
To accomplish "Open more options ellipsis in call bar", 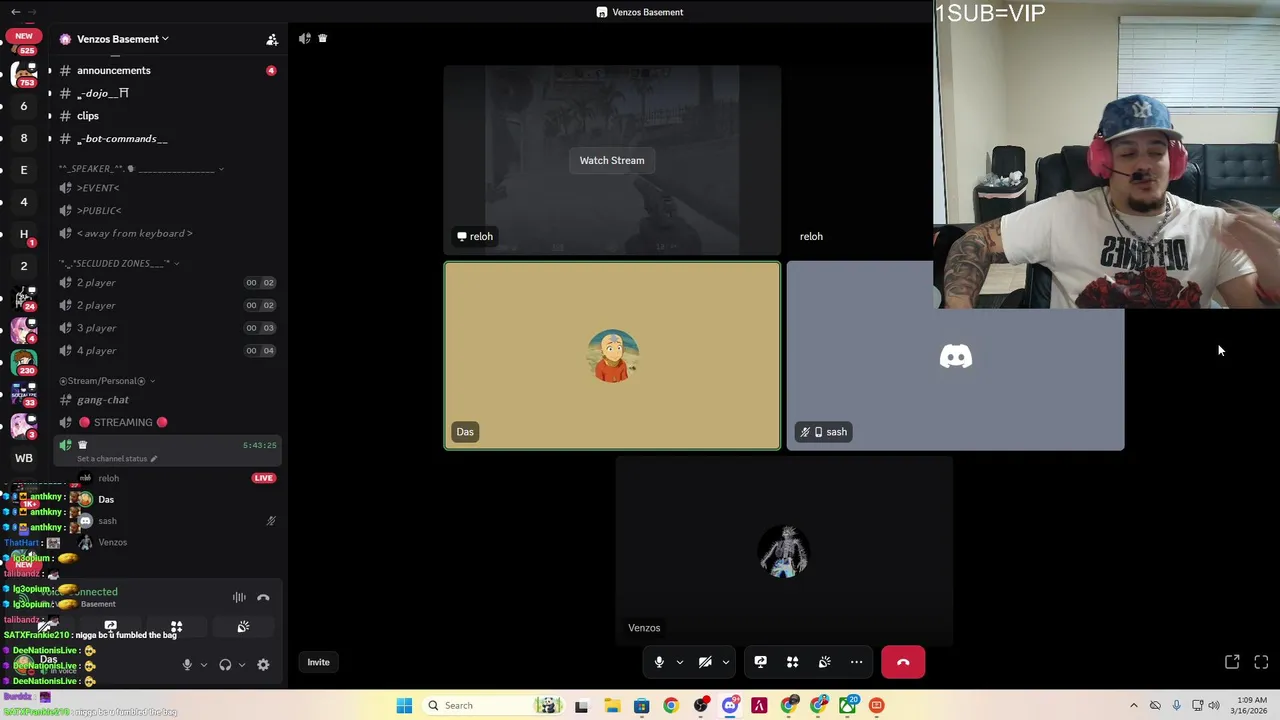I will tap(856, 662).
